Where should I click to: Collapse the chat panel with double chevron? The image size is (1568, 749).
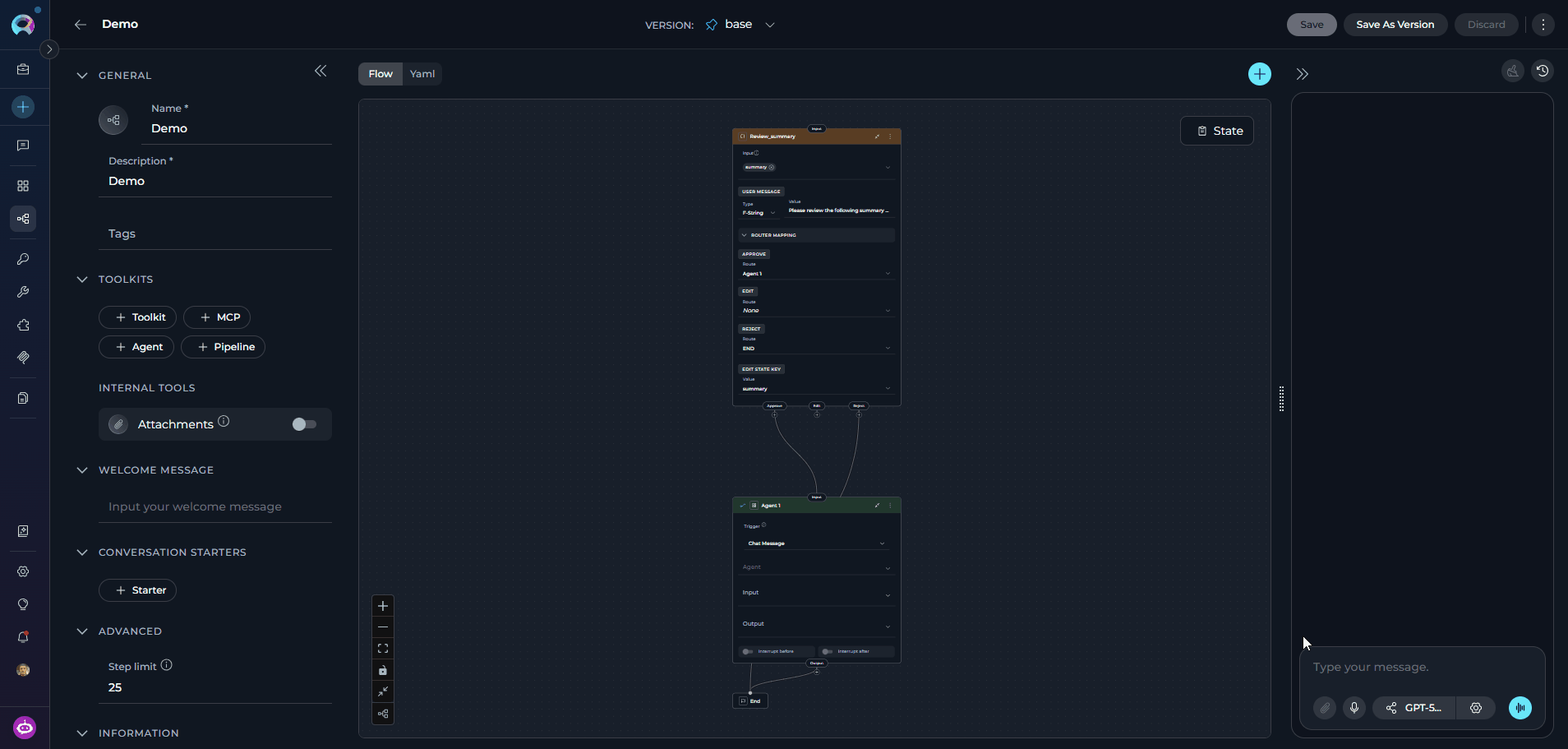[1303, 74]
